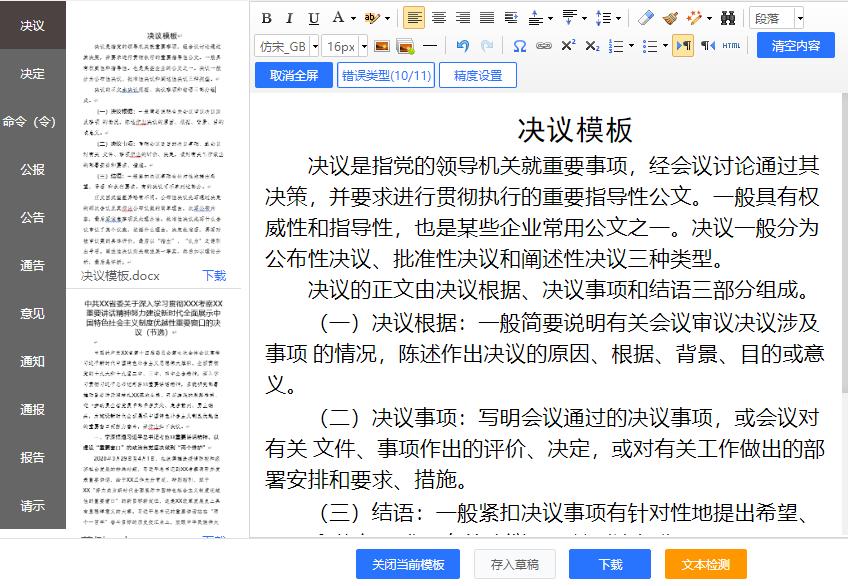Image resolution: width=848 pixels, height=586 pixels.
Task: Click the format painter brush icon
Action: (670, 18)
